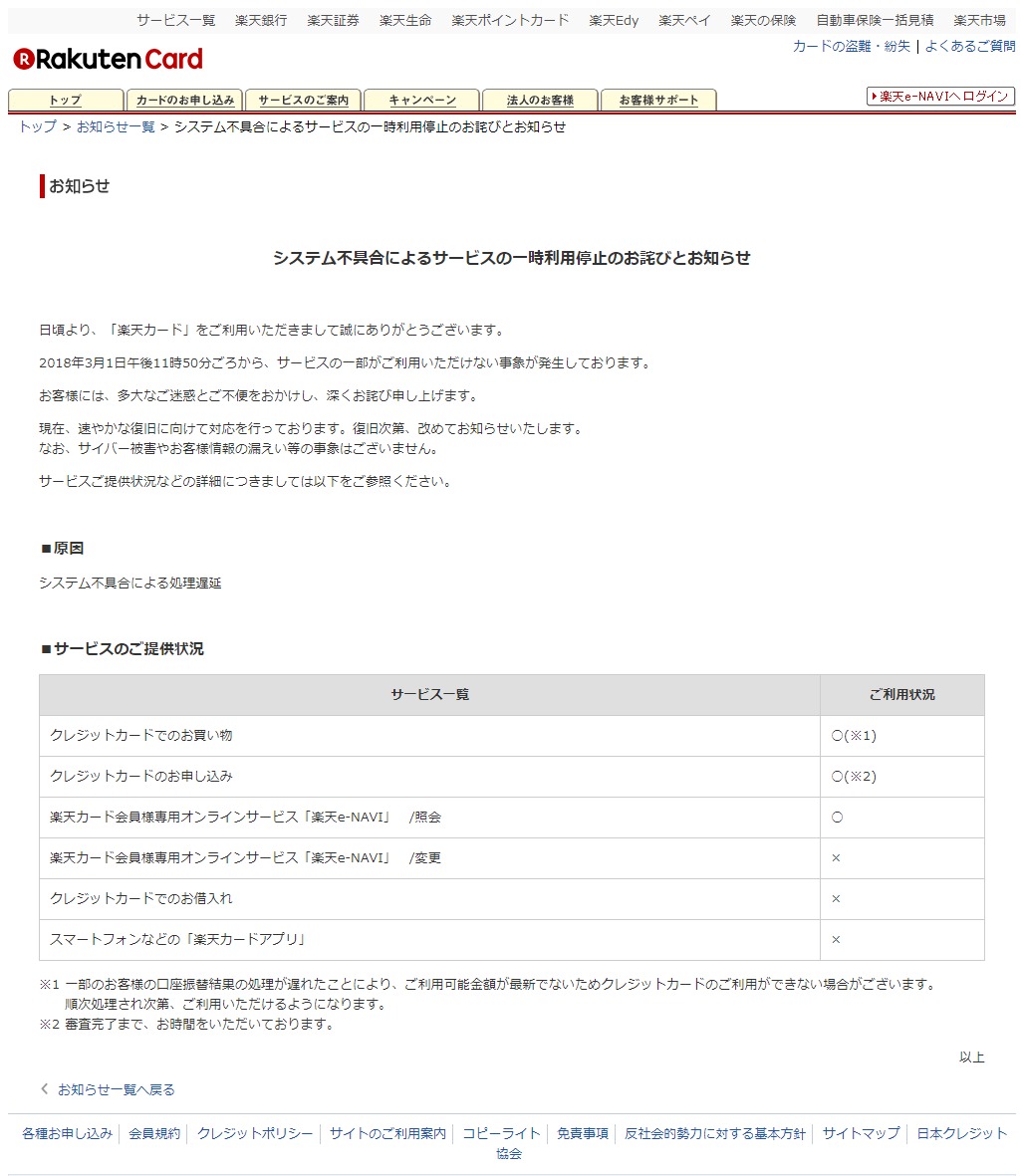Screen dimensions: 1024x1176
Task: Open the 会員規約 footer link
Action: [154, 1133]
